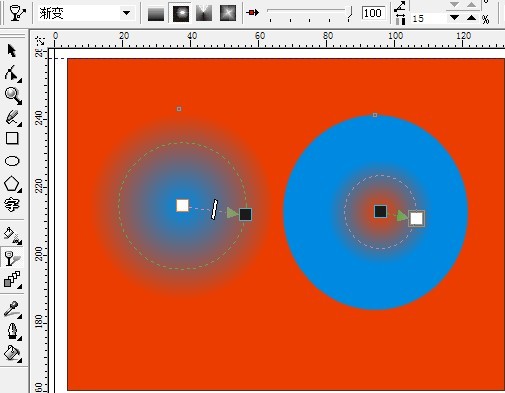Image resolution: width=505 pixels, height=393 pixels.
Task: Select the Fill bucket tool
Action: click(12, 353)
